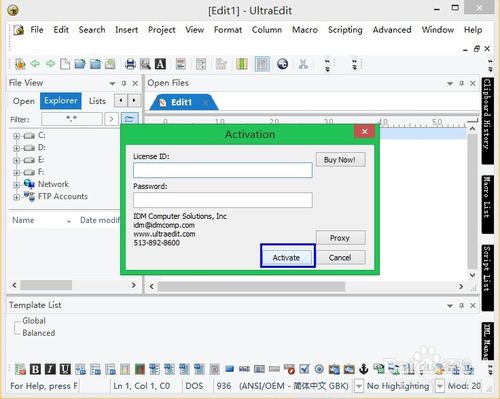The image size is (500, 399).
Task: Click the Proxy button
Action: point(340,238)
